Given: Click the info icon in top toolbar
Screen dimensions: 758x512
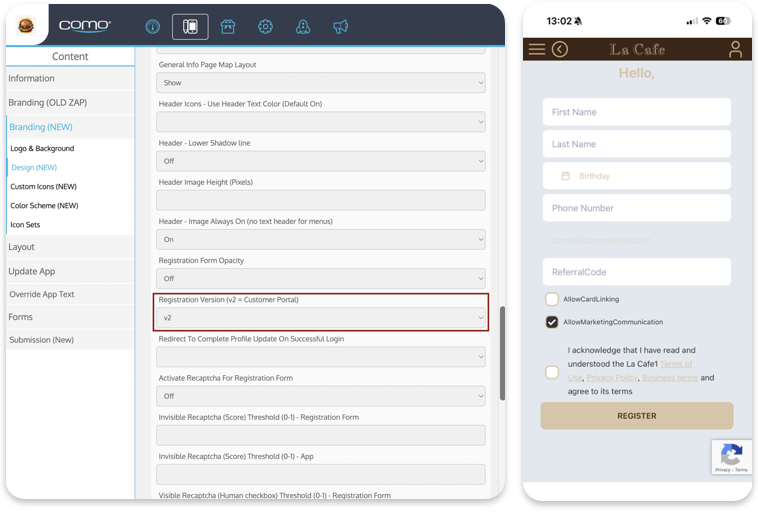Looking at the screenshot, I should tap(152, 26).
